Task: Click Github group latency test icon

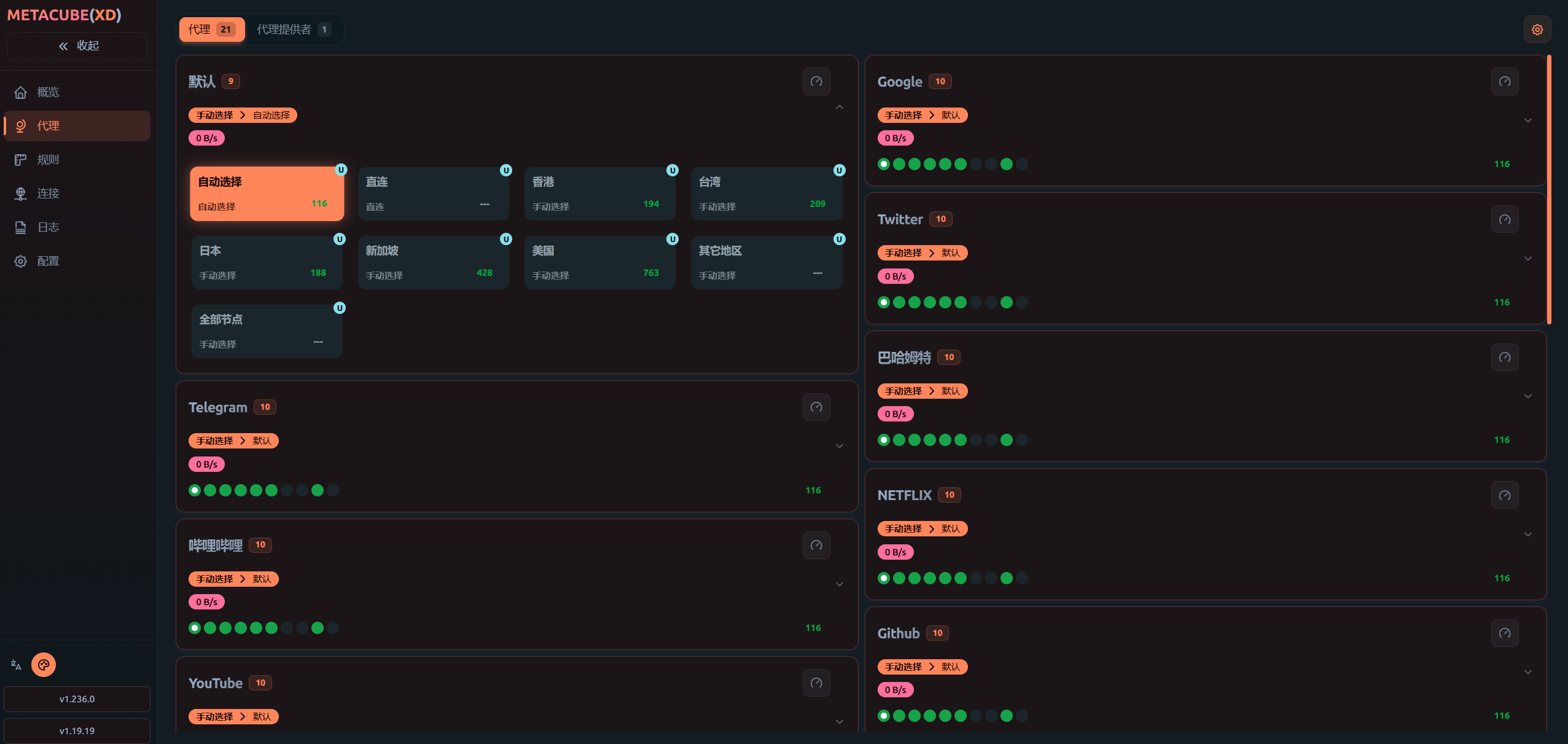Action: pos(1504,633)
